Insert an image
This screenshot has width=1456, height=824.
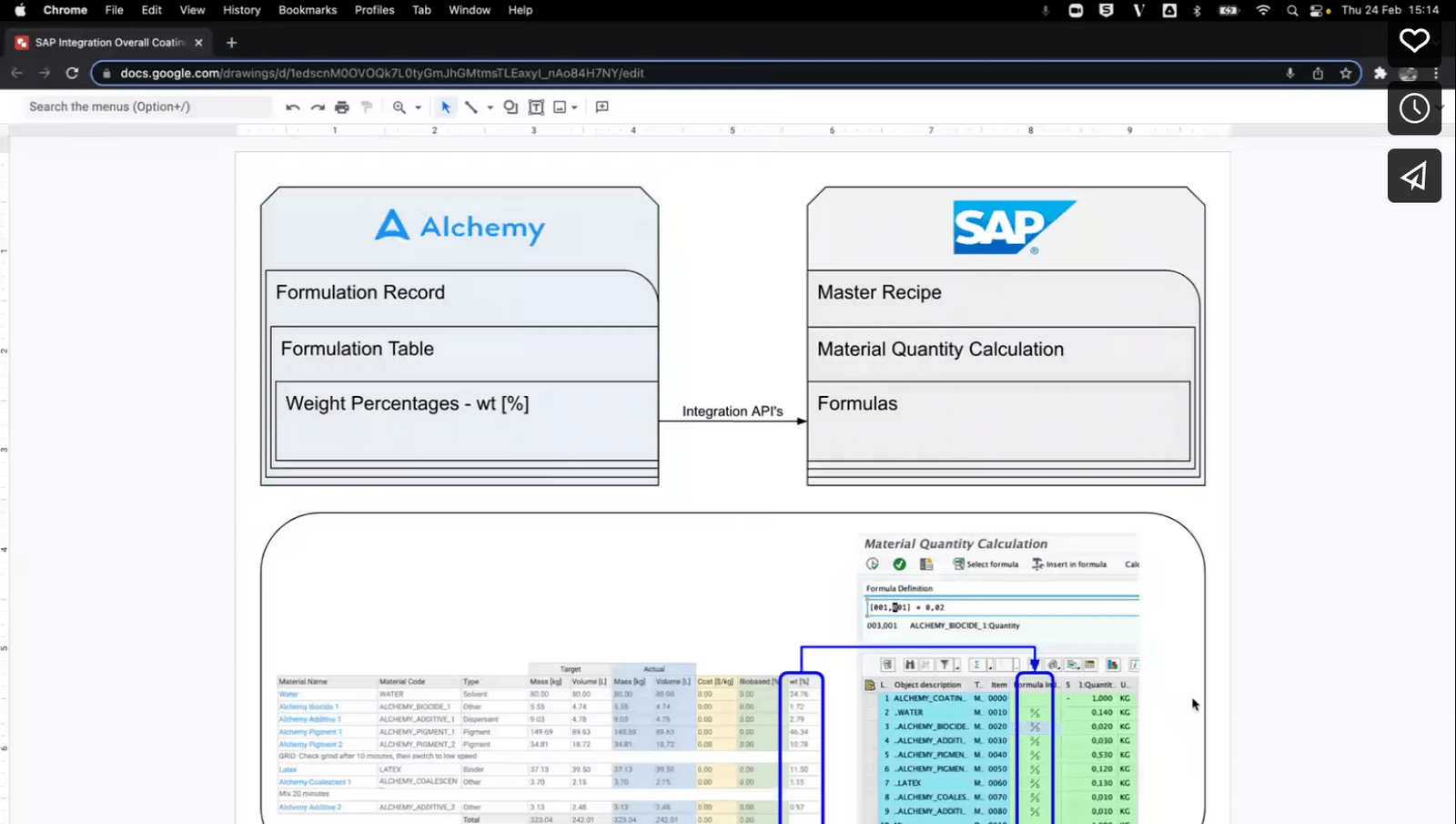pyautogui.click(x=558, y=107)
